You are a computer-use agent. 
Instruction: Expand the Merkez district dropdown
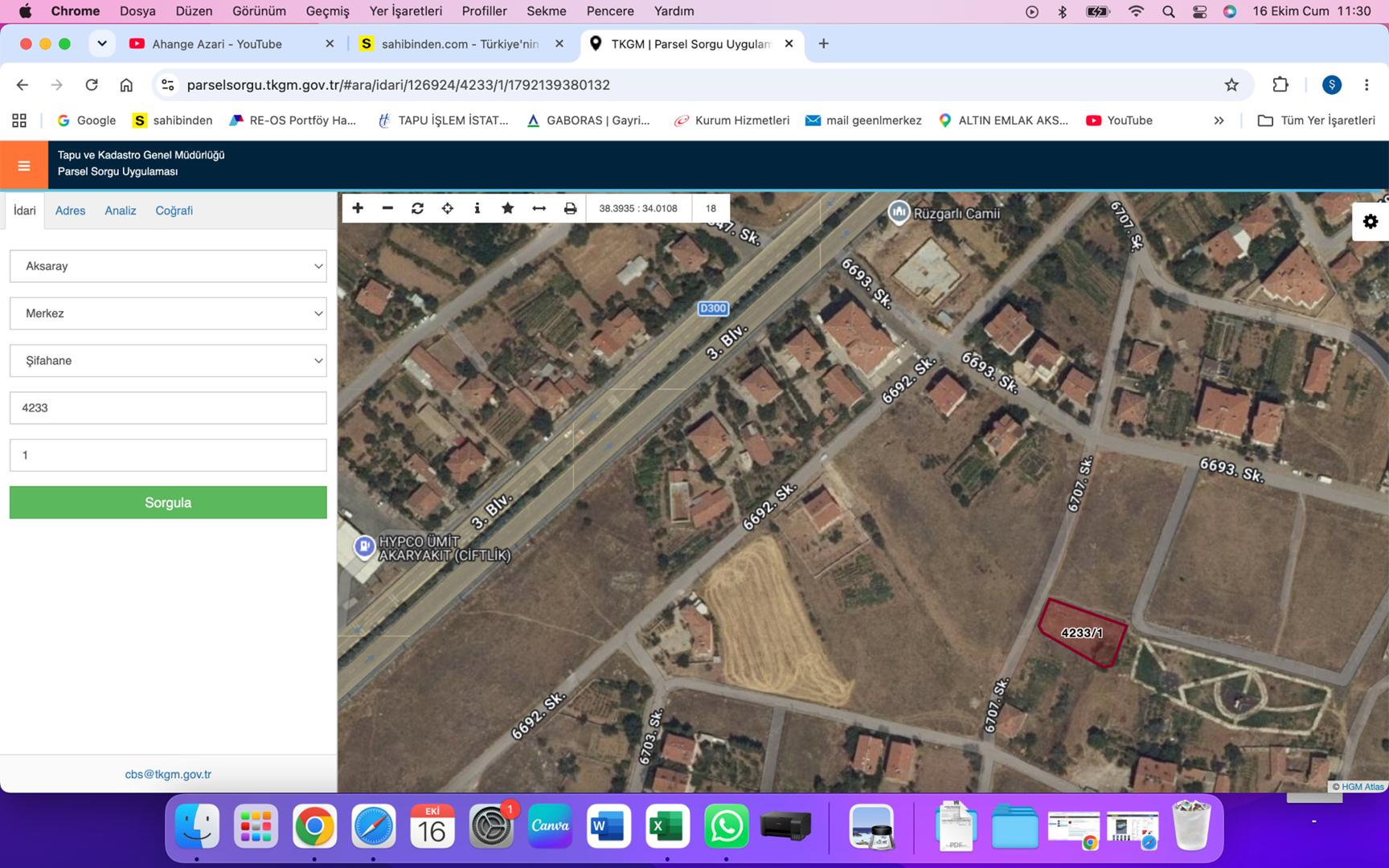168,313
